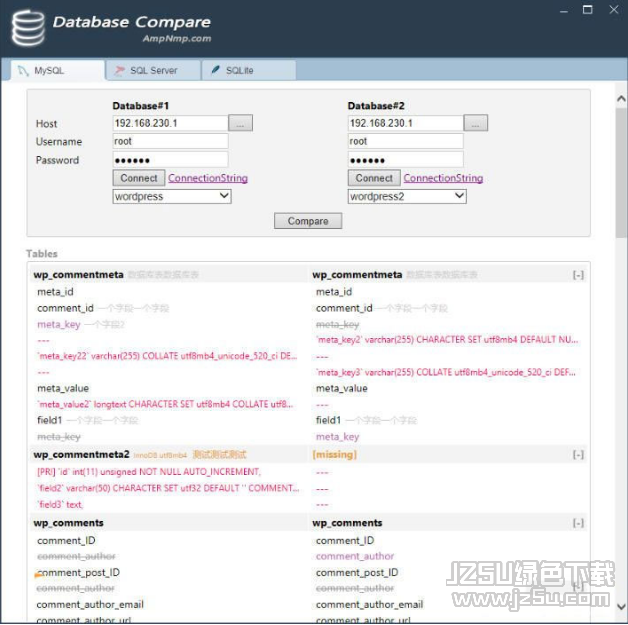Viewport: 628px width, 625px height.
Task: Collapse the wp_commentmeta2 missing table section
Action: point(578,455)
